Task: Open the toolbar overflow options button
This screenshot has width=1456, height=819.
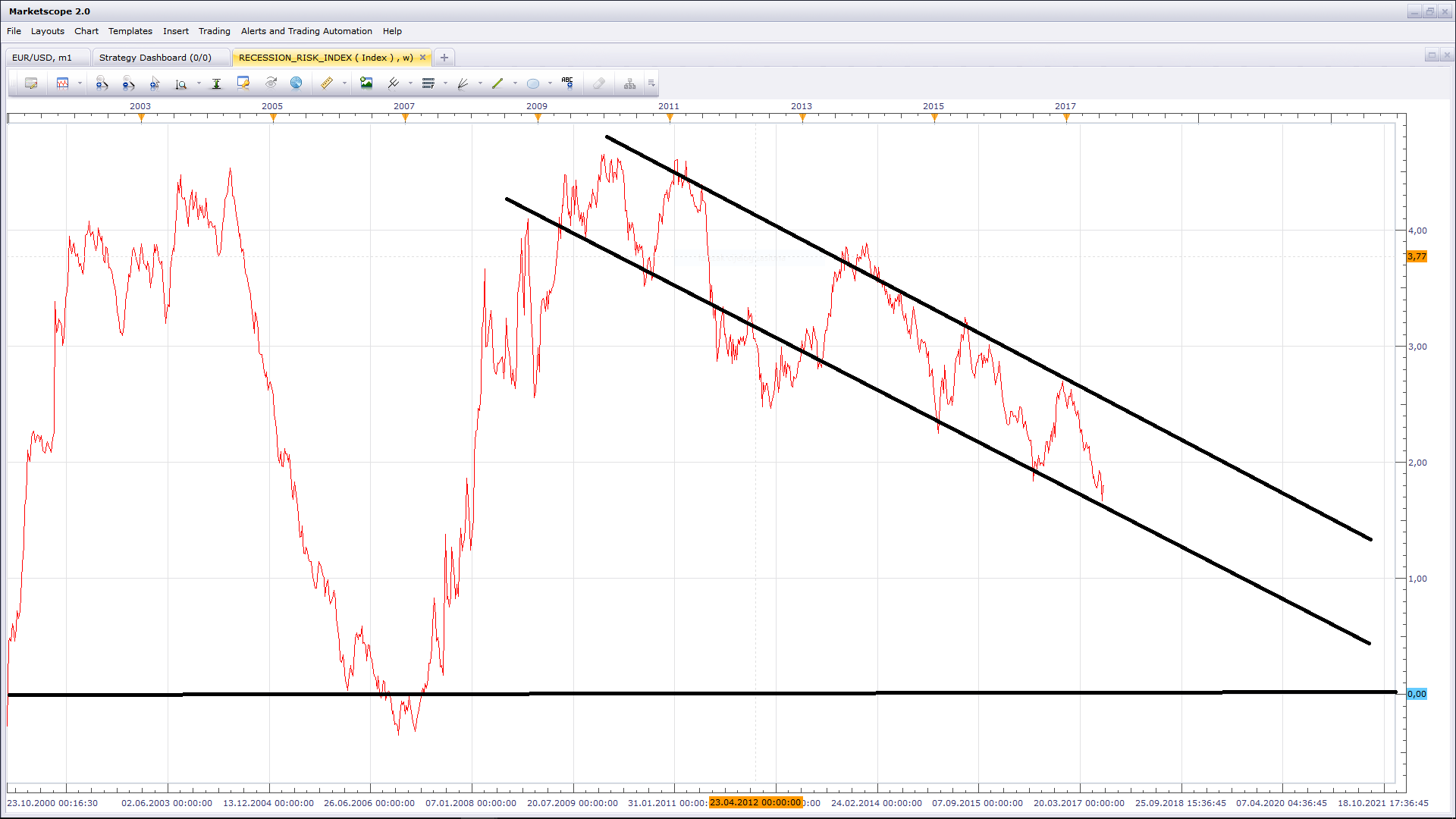Action: [x=651, y=83]
